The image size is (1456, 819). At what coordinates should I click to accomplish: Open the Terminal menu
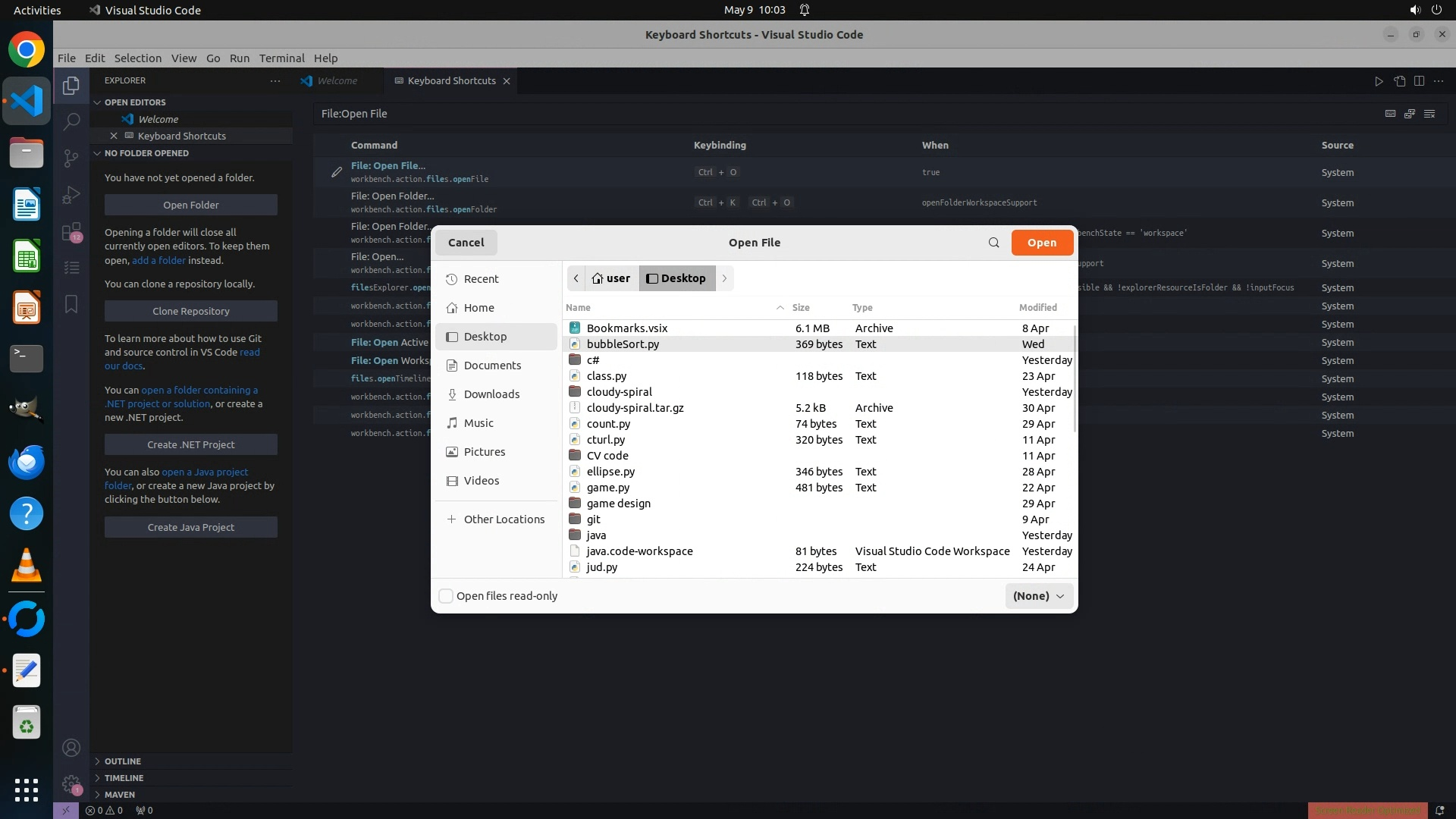tap(281, 58)
